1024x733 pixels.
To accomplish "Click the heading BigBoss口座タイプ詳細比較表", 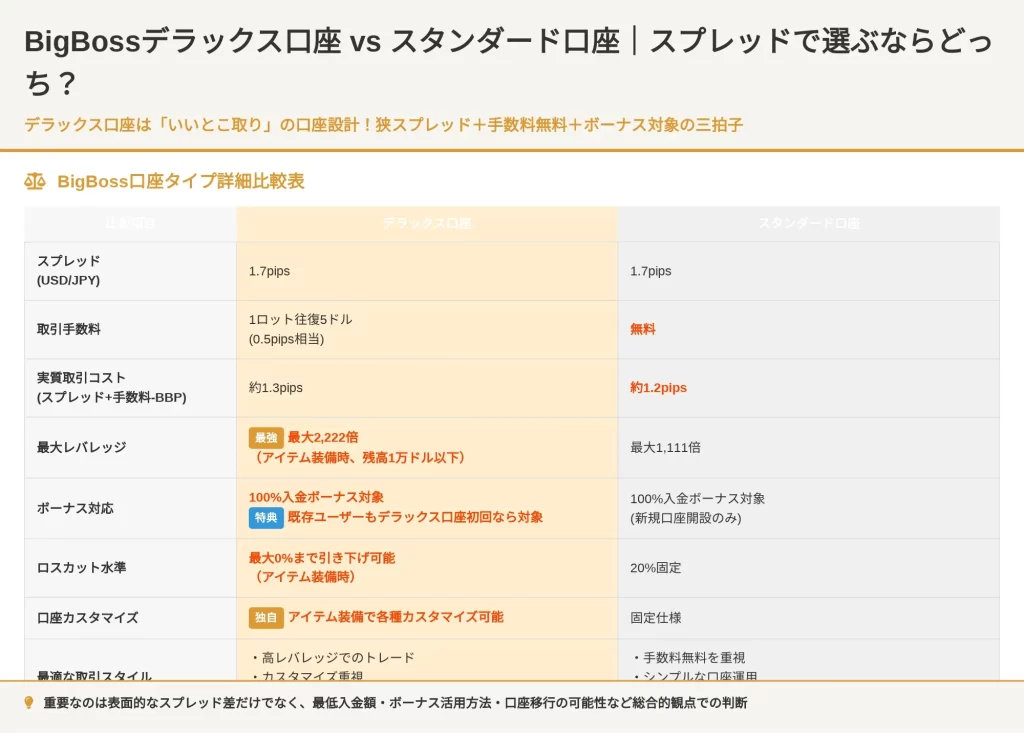I will click(x=181, y=181).
